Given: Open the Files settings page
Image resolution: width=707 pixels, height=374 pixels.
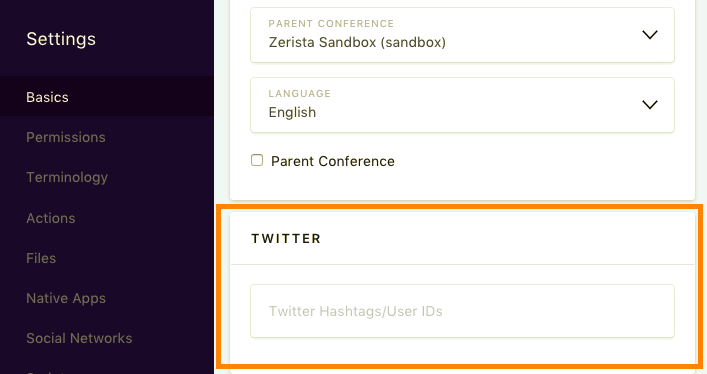Looking at the screenshot, I should (41, 258).
